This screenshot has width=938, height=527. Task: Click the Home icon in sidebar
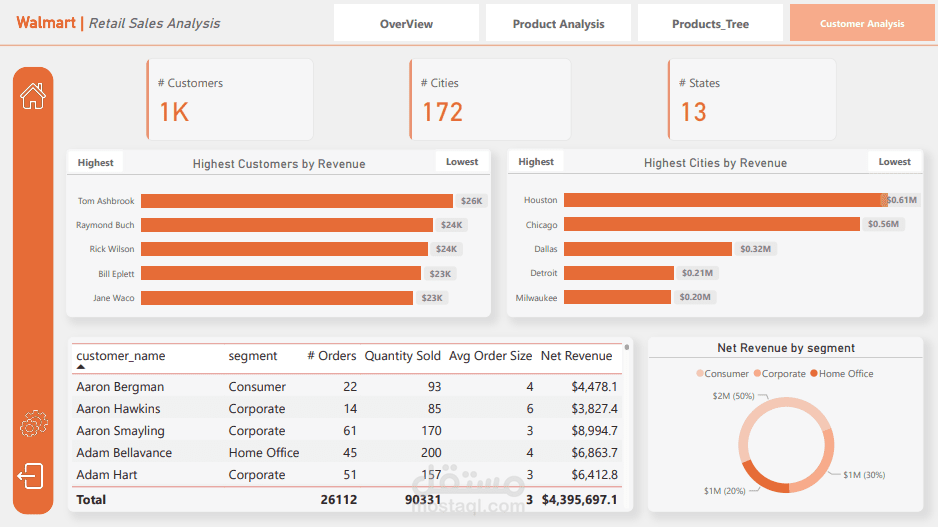[x=33, y=96]
